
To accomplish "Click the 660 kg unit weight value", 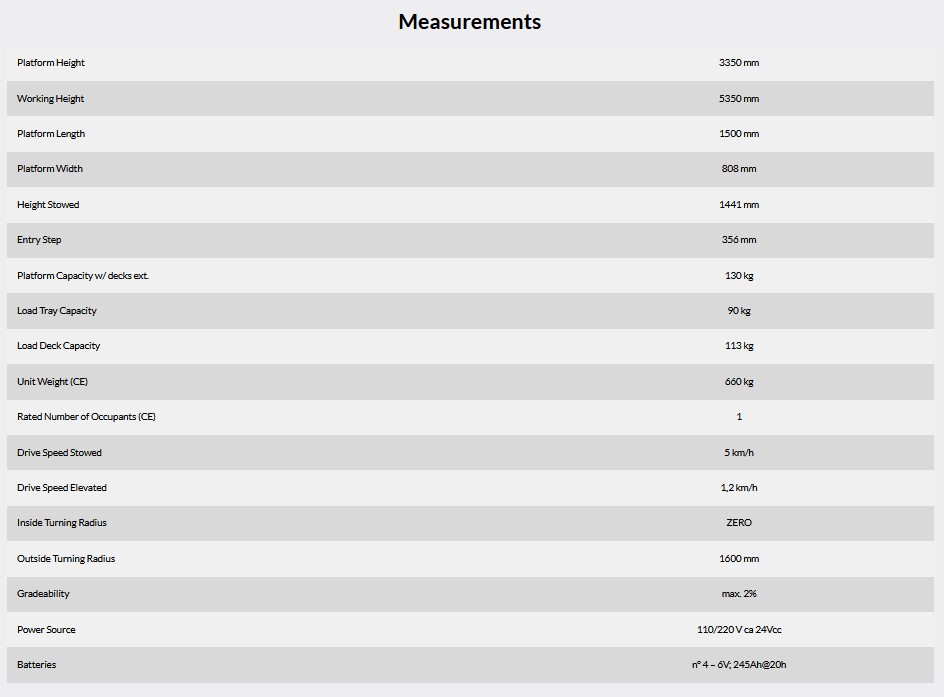I will pyautogui.click(x=738, y=382).
